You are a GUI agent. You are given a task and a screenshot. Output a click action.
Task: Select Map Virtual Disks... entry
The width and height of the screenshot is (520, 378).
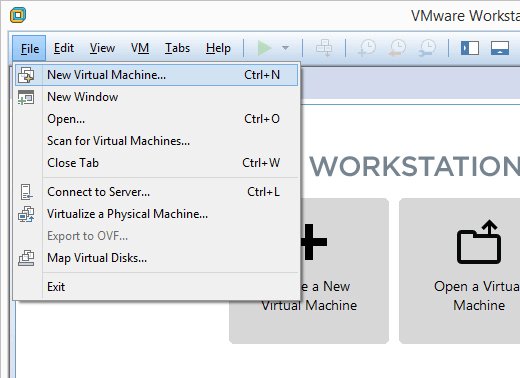tap(156, 258)
